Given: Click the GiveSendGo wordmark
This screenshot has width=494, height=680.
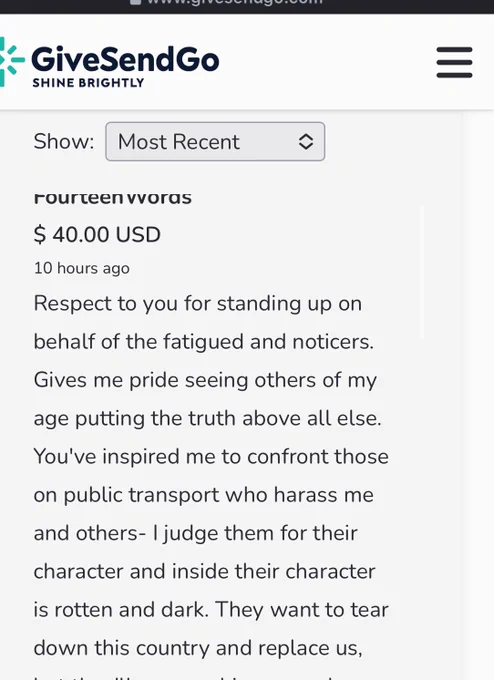Looking at the screenshot, I should [x=125, y=59].
